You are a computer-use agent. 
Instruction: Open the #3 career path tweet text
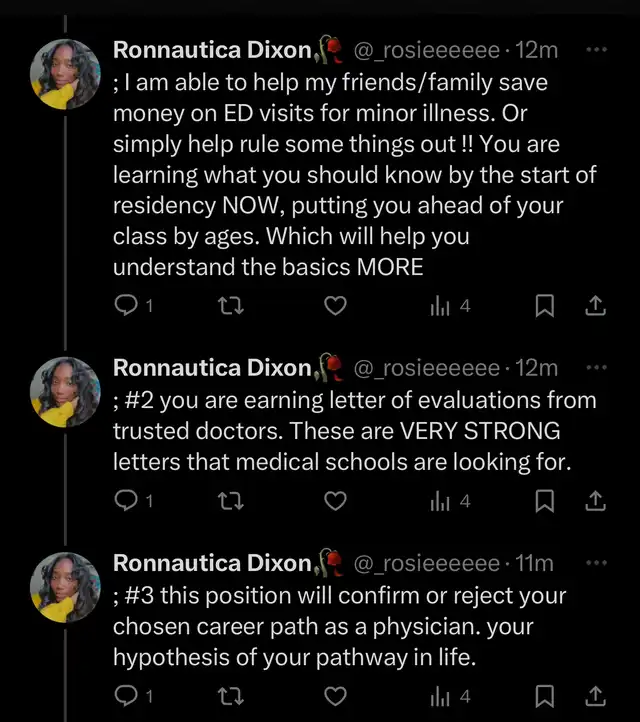coord(338,627)
